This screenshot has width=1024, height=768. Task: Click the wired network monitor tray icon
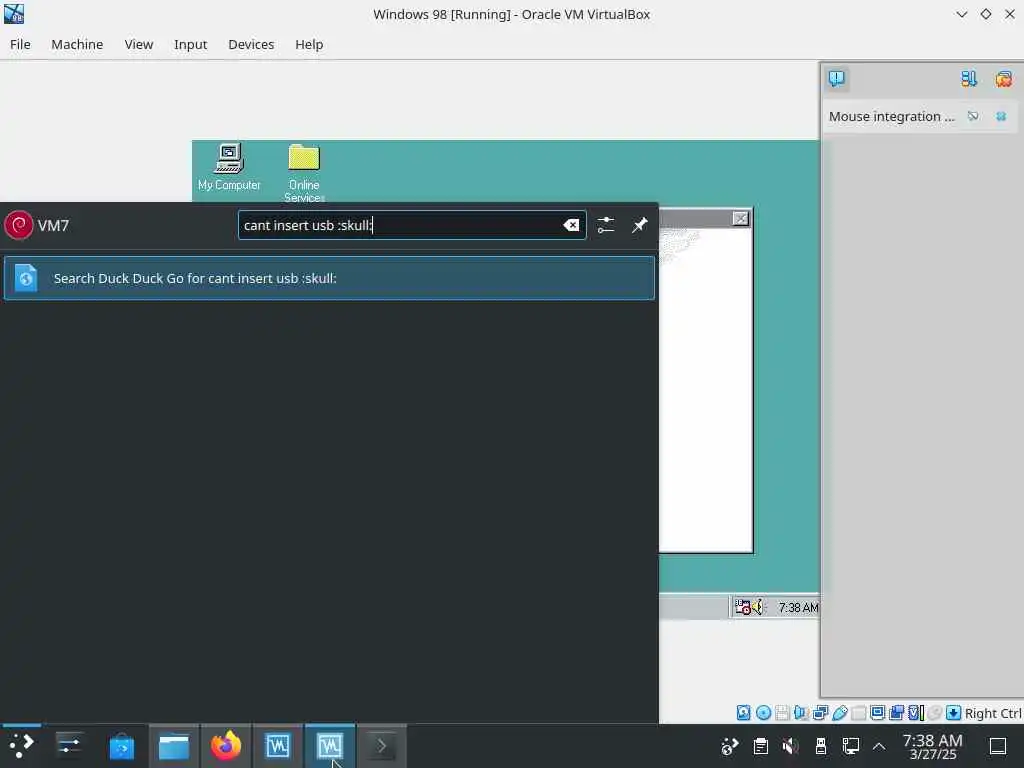click(850, 746)
